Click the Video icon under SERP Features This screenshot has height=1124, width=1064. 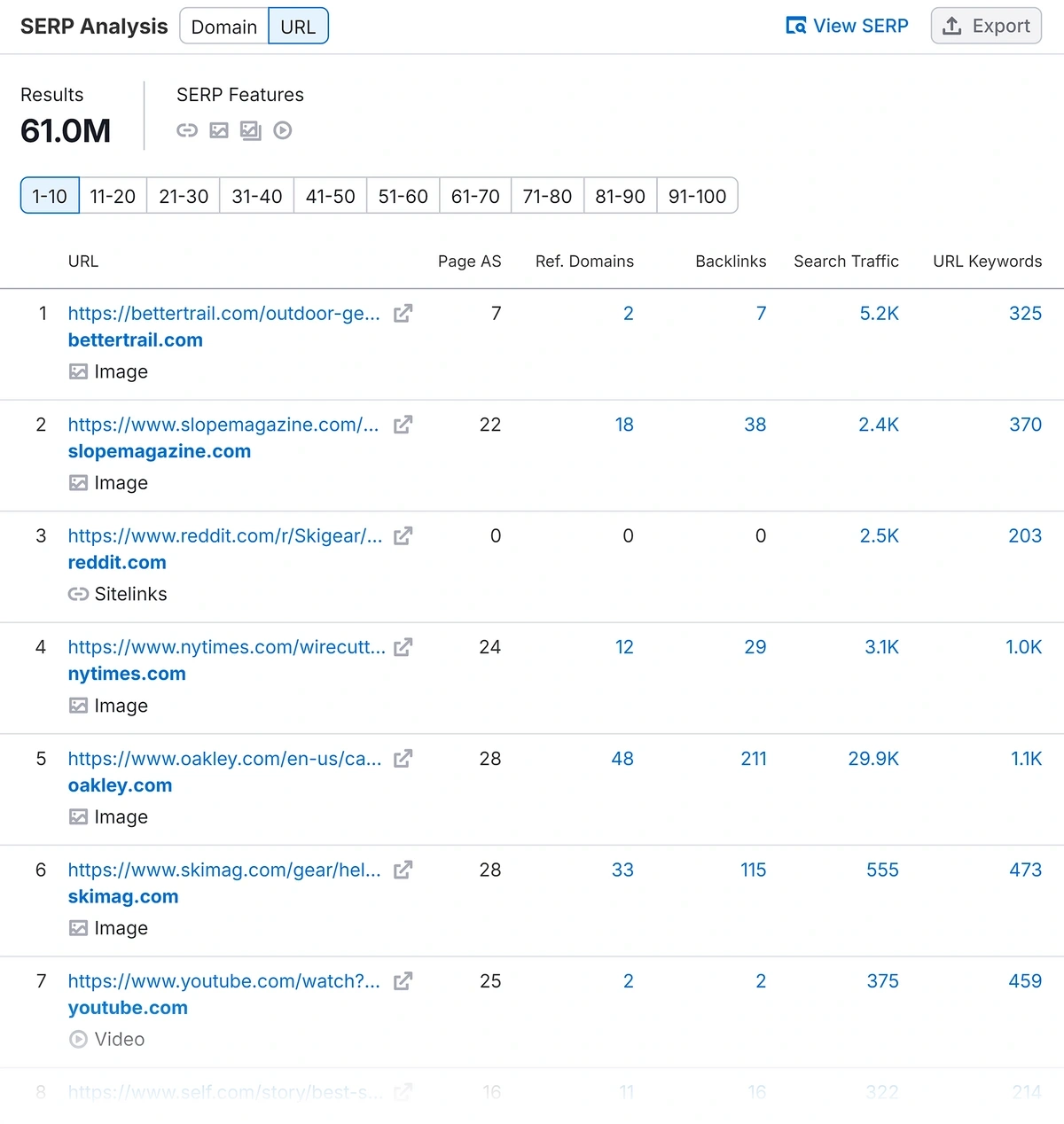coord(283,130)
